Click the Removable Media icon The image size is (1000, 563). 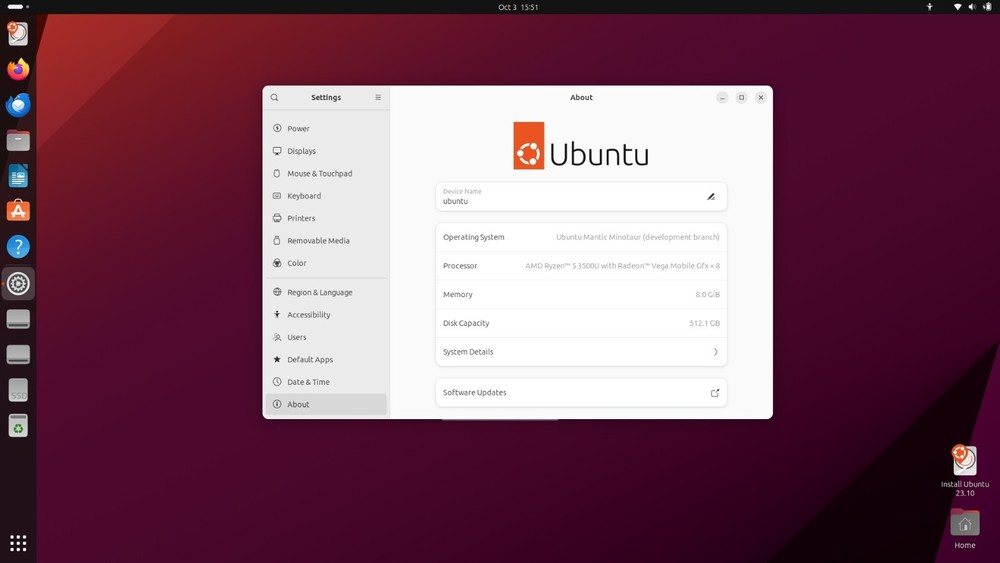pos(277,240)
